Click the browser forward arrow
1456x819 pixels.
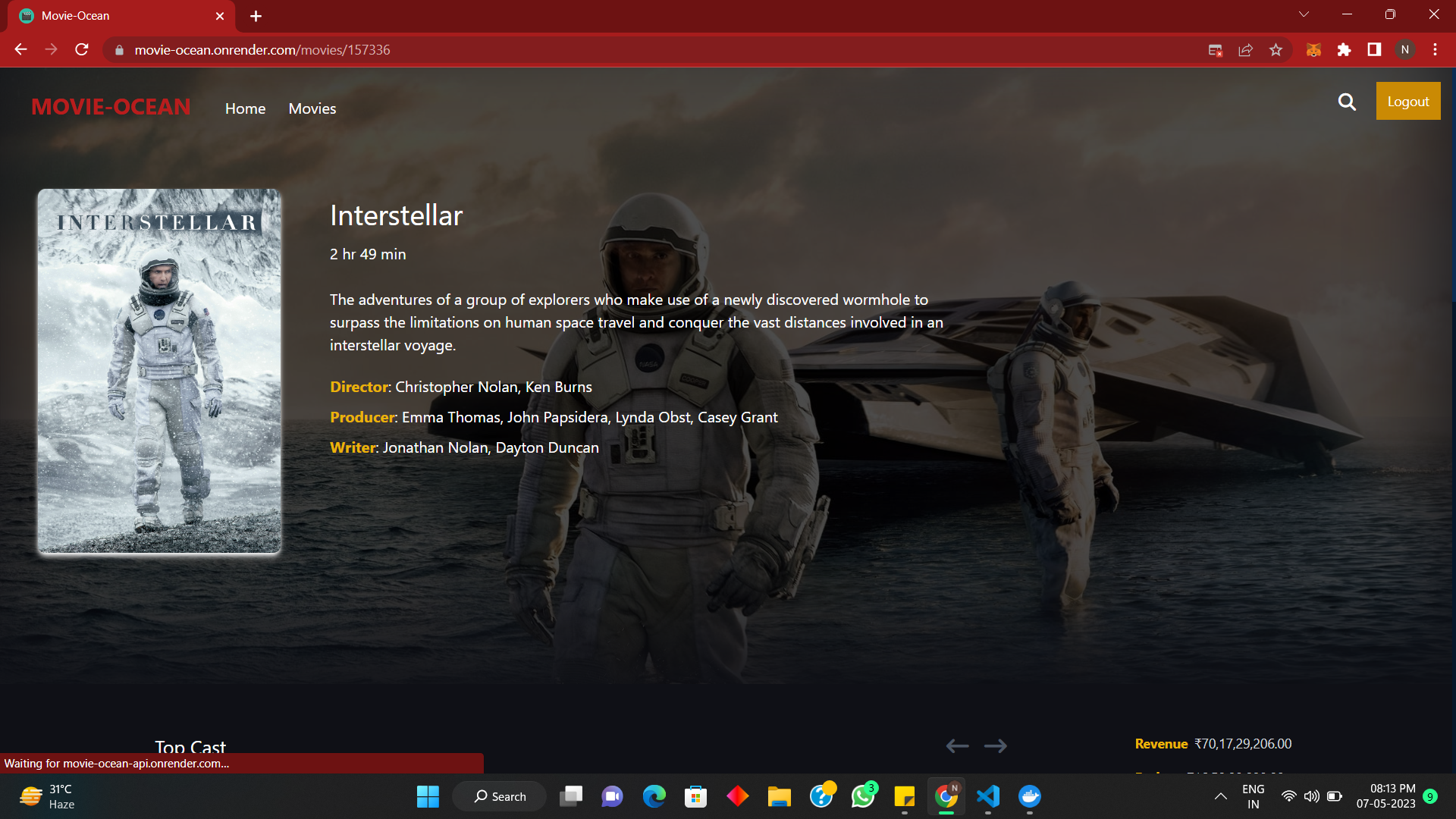[x=51, y=49]
